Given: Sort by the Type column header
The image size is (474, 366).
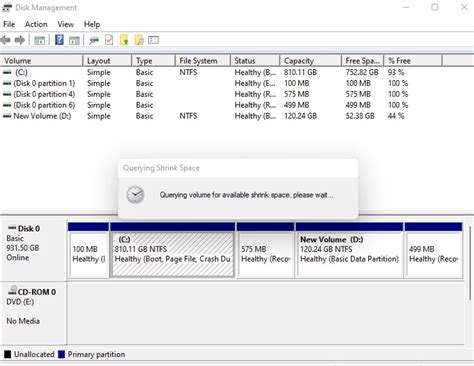Looking at the screenshot, I should coord(153,61).
